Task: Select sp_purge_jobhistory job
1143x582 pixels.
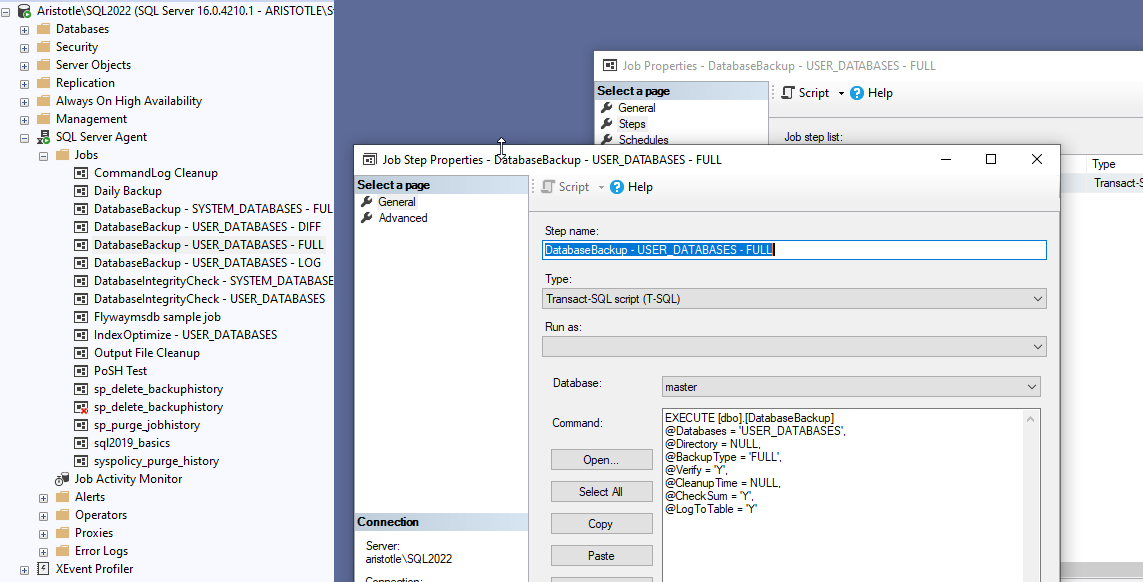Action: pyautogui.click(x=147, y=425)
